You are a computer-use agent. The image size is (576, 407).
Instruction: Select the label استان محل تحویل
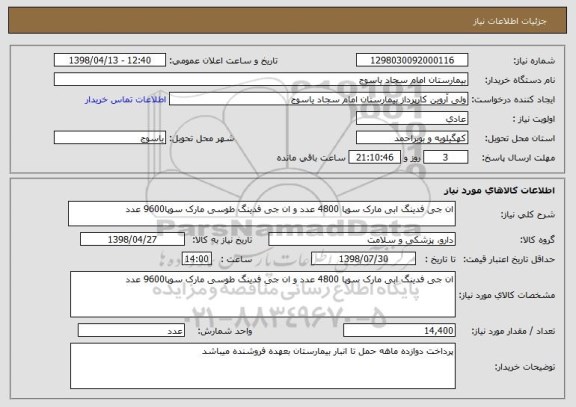(x=520, y=138)
